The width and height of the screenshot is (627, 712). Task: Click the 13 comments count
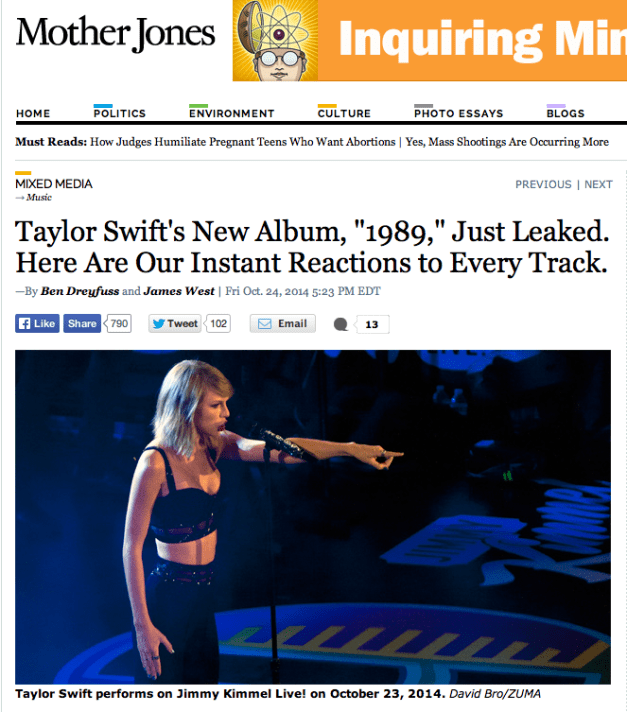(x=371, y=324)
